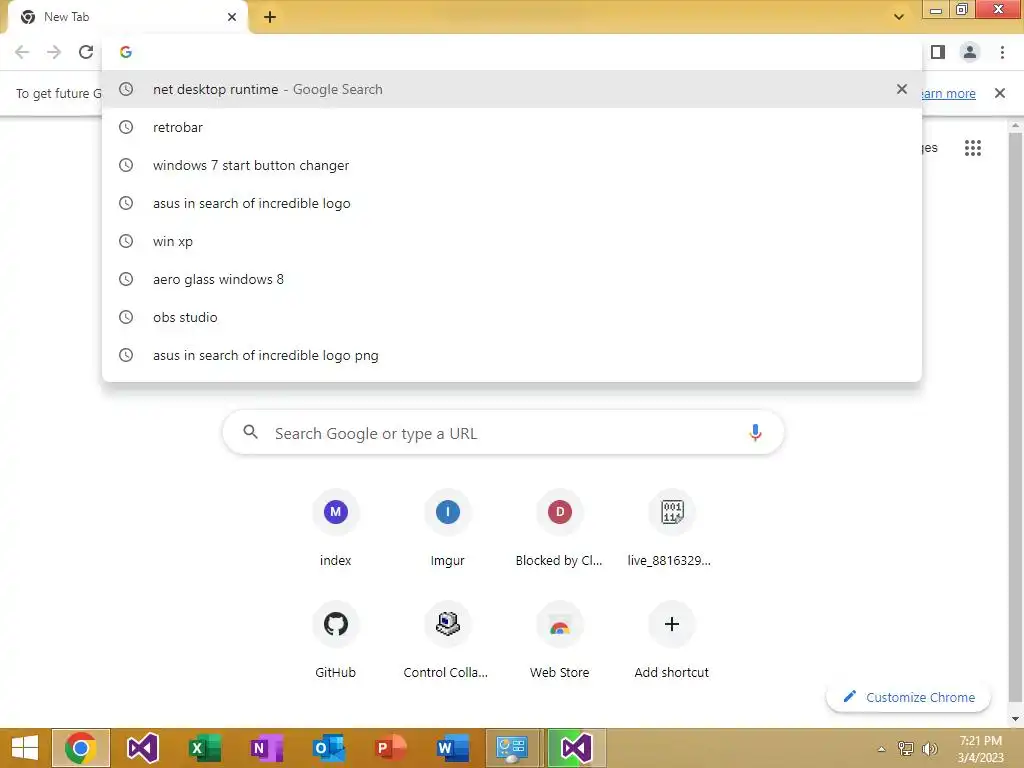Choose the win xp suggestion

point(512,241)
